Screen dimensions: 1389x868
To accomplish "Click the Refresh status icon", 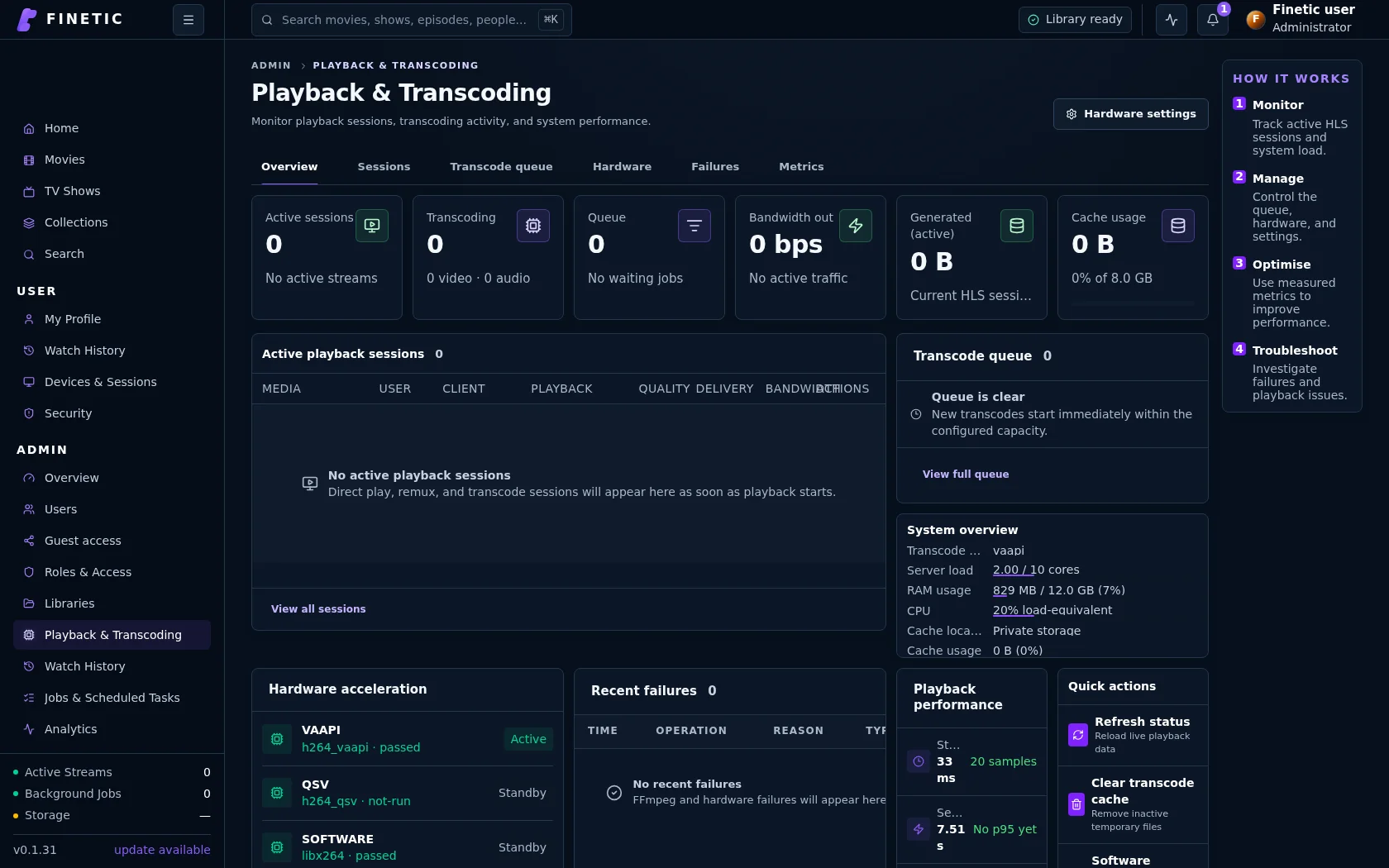I will coord(1078,735).
